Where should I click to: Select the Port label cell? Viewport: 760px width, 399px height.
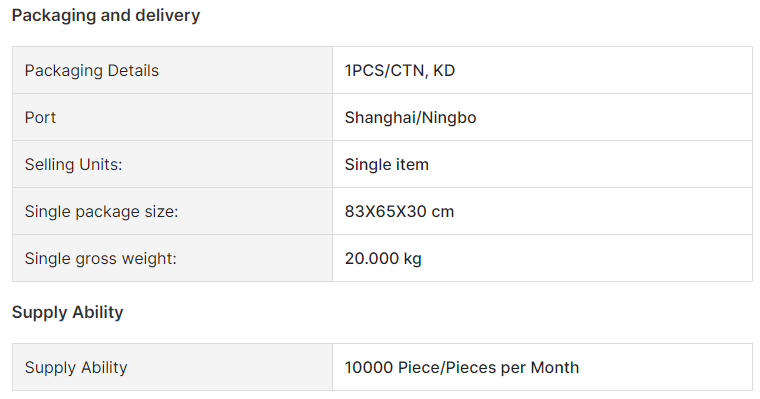pos(173,117)
